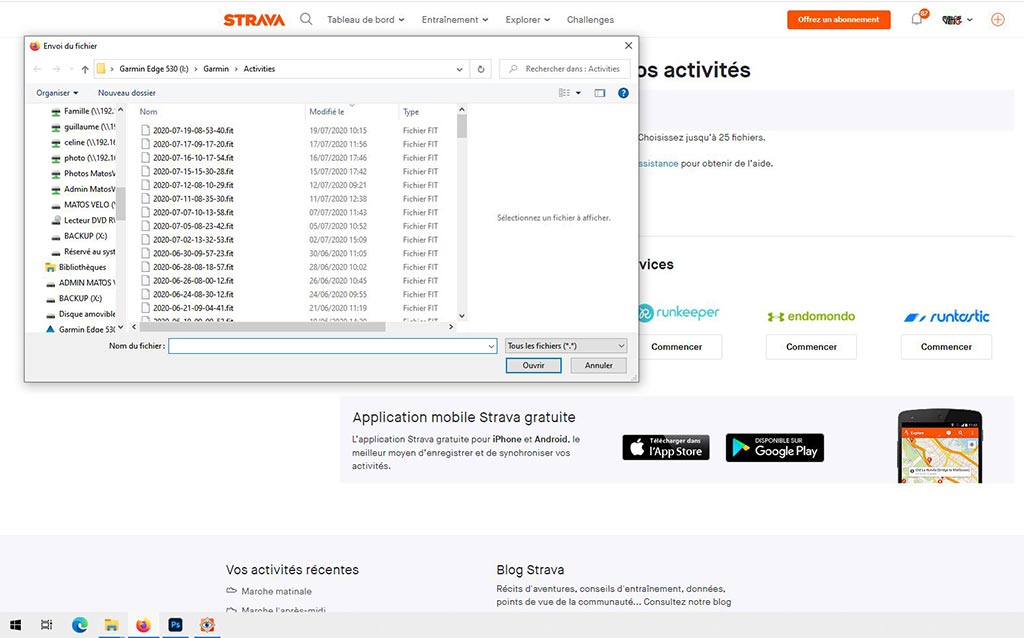Open the notifications bell icon
Viewport: 1024px width, 638px height.
tap(917, 19)
